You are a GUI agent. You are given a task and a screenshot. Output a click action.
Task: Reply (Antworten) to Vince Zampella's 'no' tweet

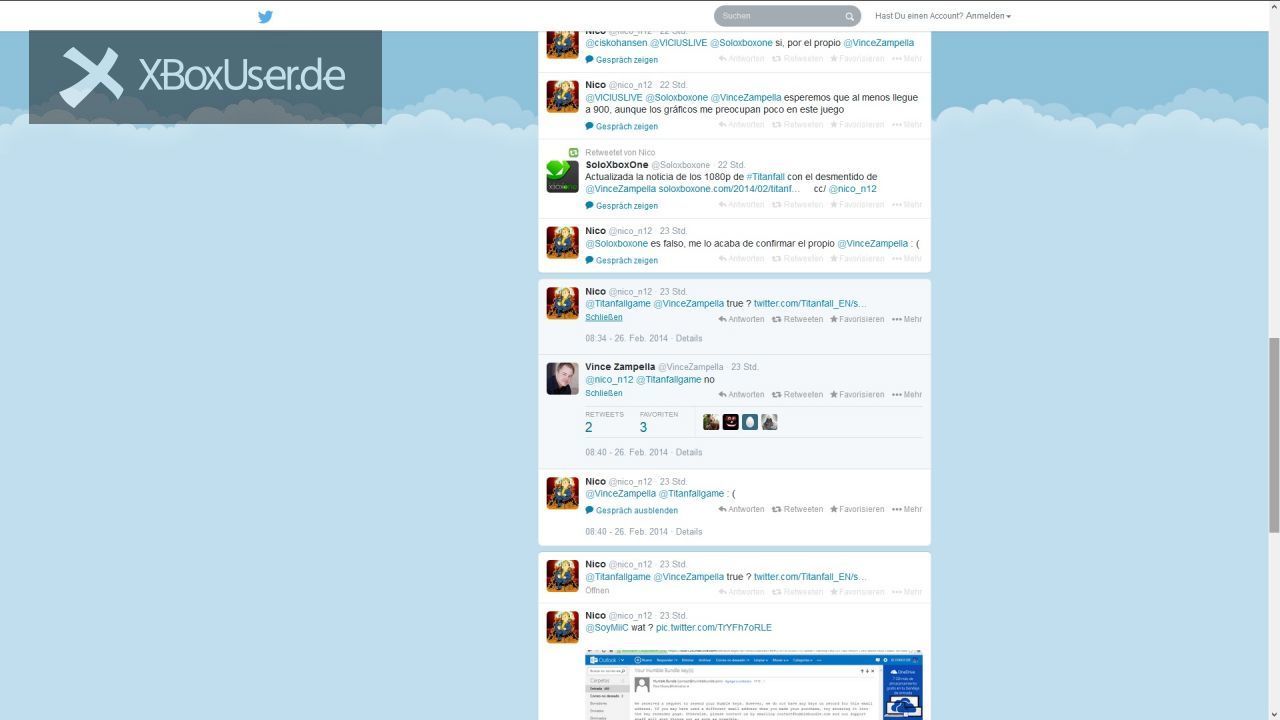point(741,394)
